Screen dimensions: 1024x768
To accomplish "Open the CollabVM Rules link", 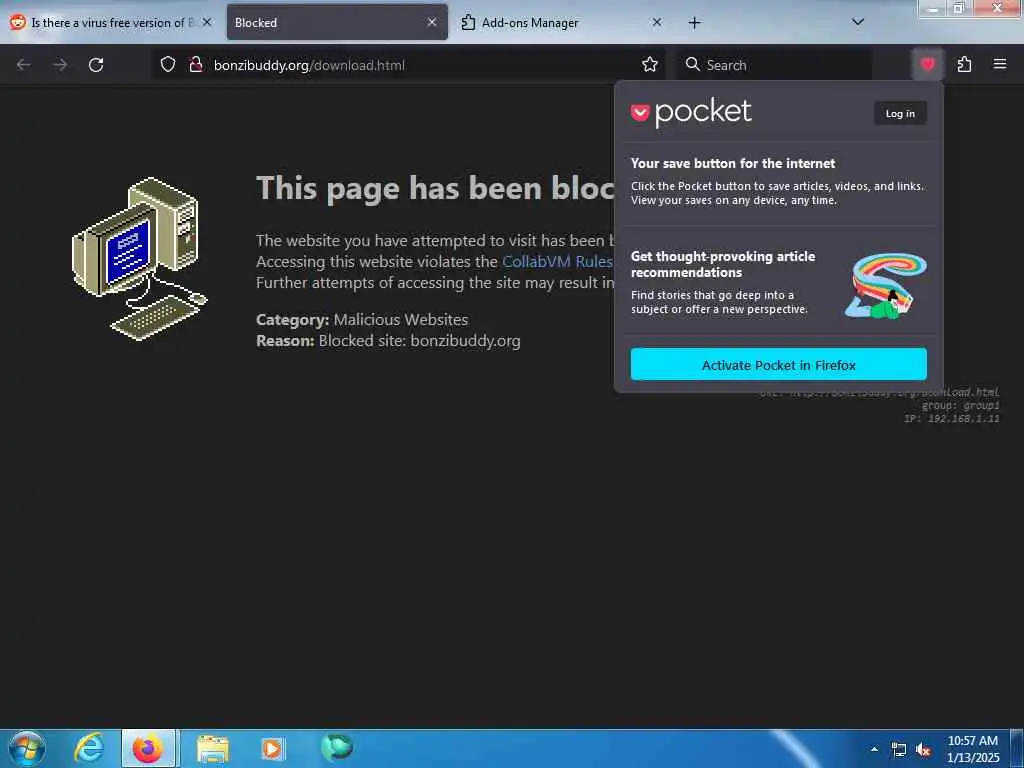I will [557, 262].
